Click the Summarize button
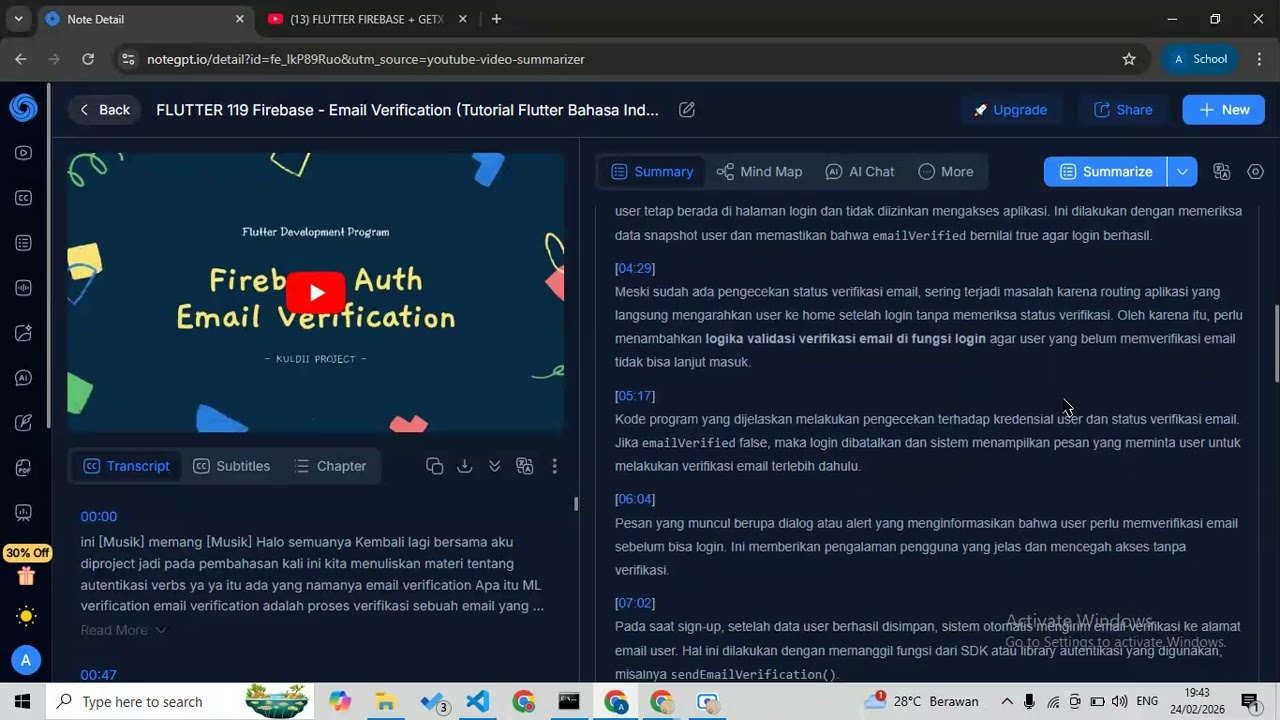Viewport: 1280px width, 720px height. [x=1105, y=172]
